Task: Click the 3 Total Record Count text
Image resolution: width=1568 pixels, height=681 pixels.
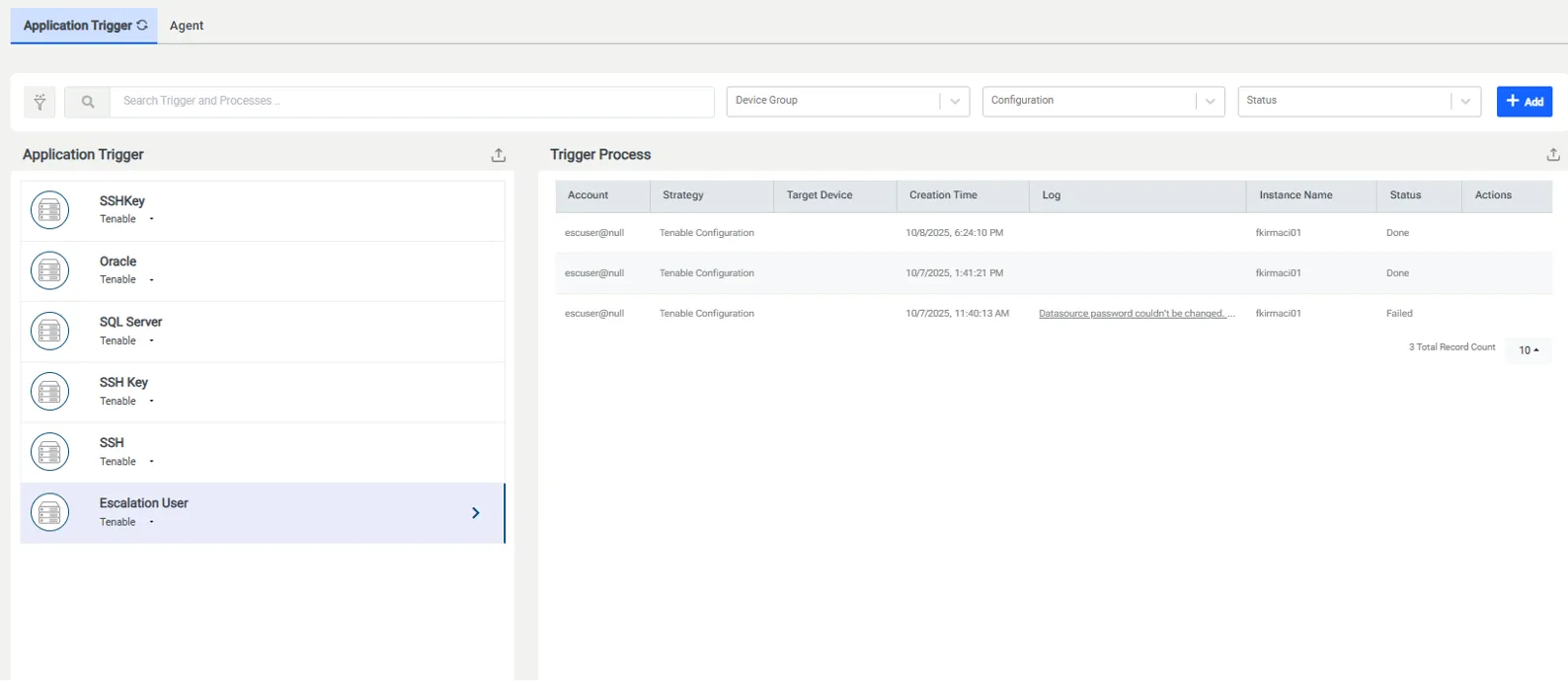Action: pyautogui.click(x=1452, y=347)
